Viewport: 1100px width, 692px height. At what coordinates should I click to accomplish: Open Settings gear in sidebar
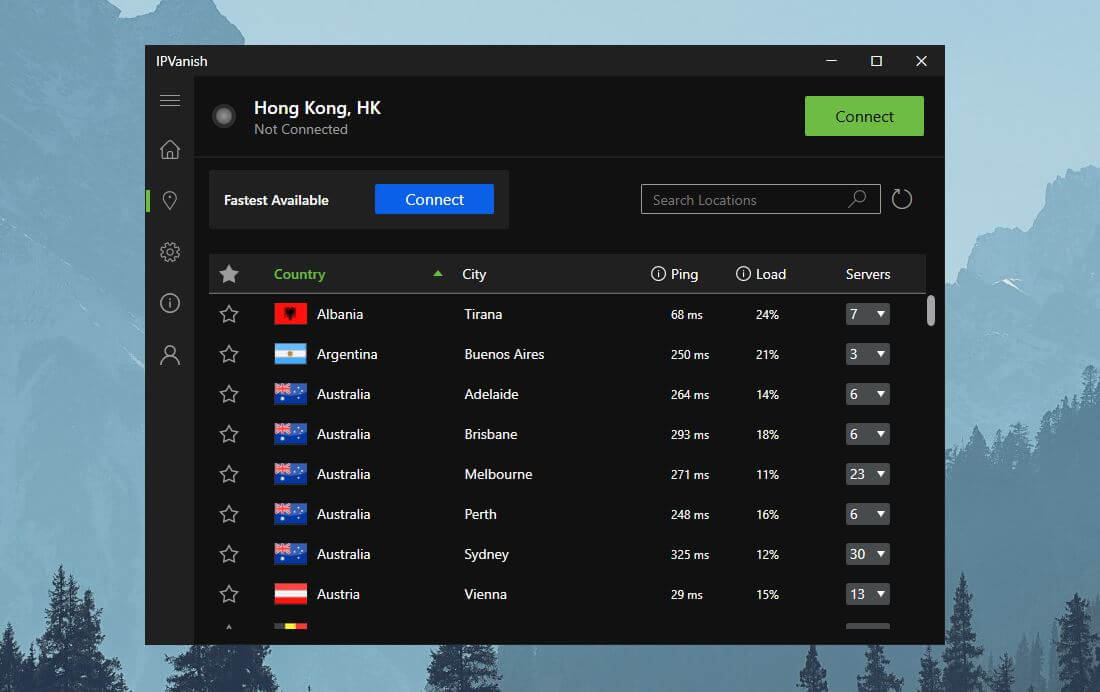coord(170,252)
